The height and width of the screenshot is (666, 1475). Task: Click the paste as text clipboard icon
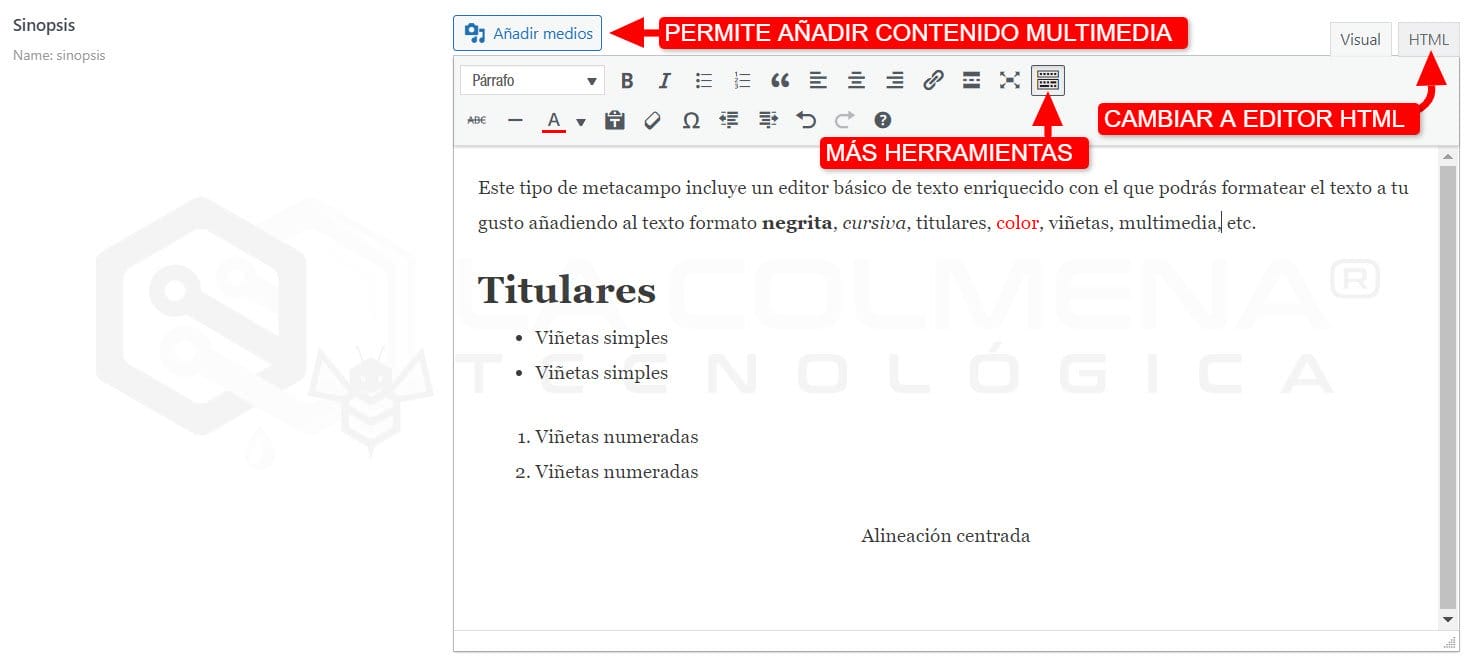[x=614, y=121]
